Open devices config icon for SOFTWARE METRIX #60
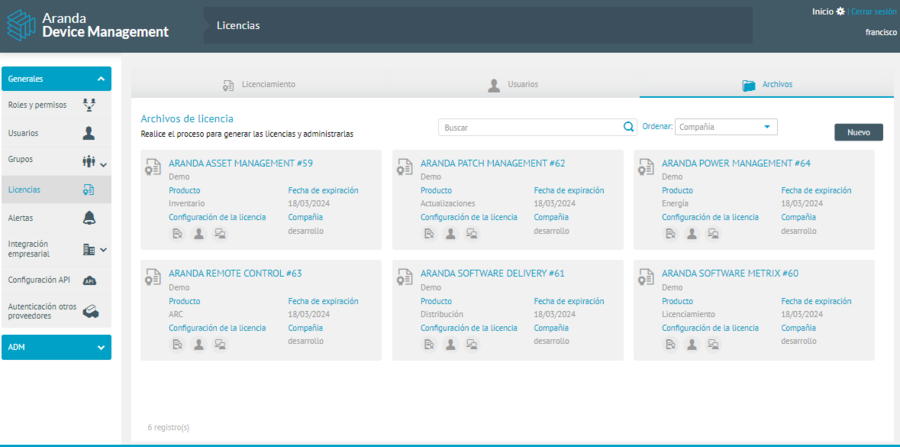 [x=713, y=344]
